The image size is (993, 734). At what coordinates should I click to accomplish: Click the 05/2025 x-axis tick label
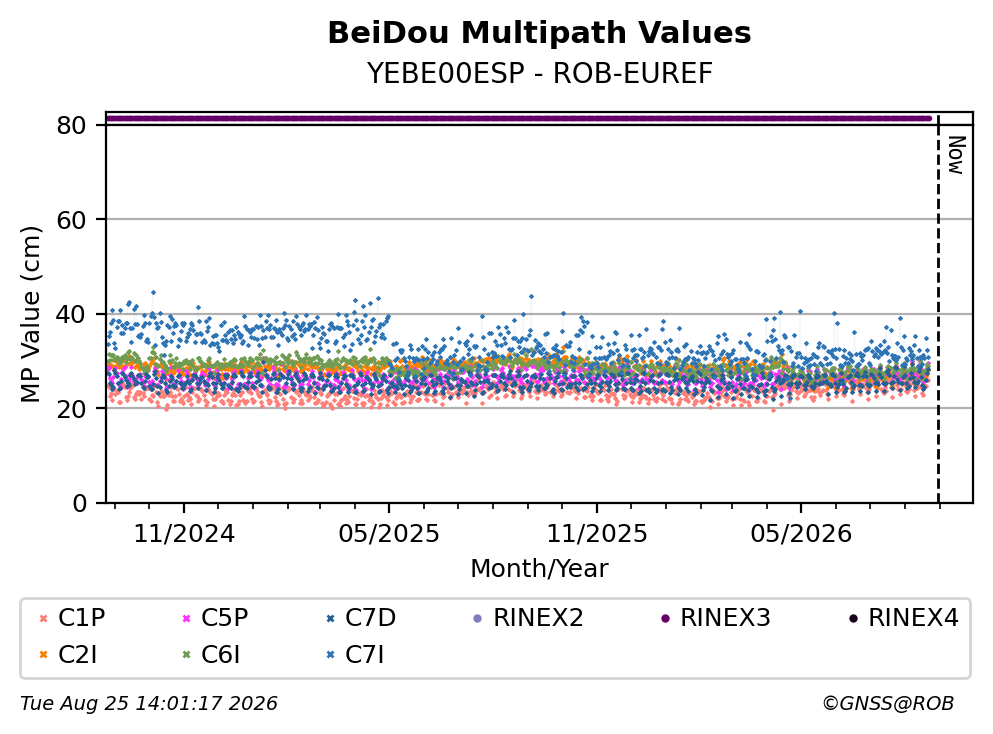tap(389, 534)
